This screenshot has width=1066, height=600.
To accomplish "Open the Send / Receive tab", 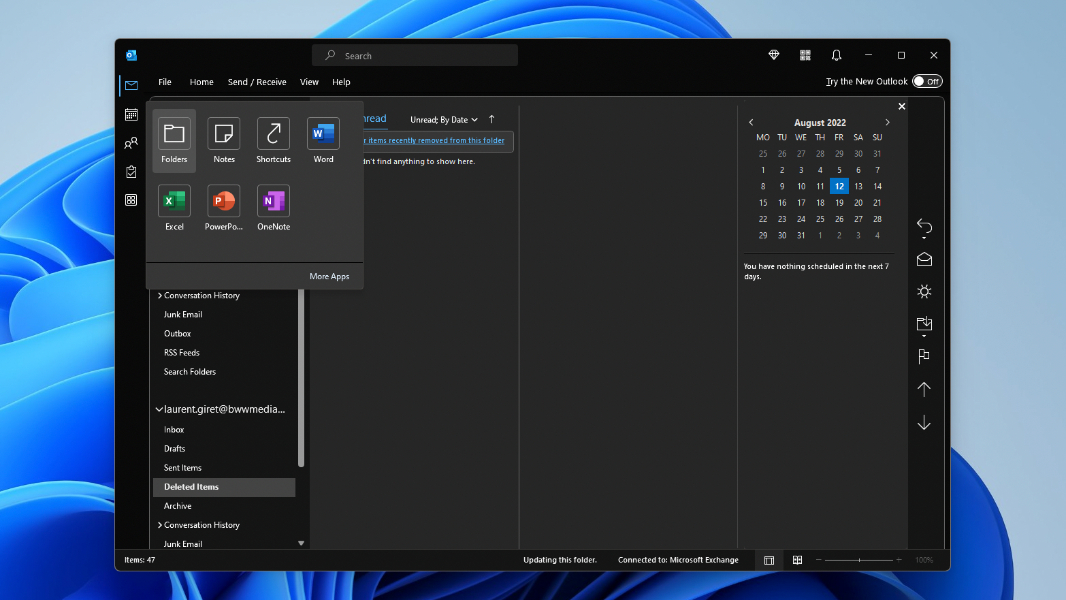I will [x=257, y=82].
